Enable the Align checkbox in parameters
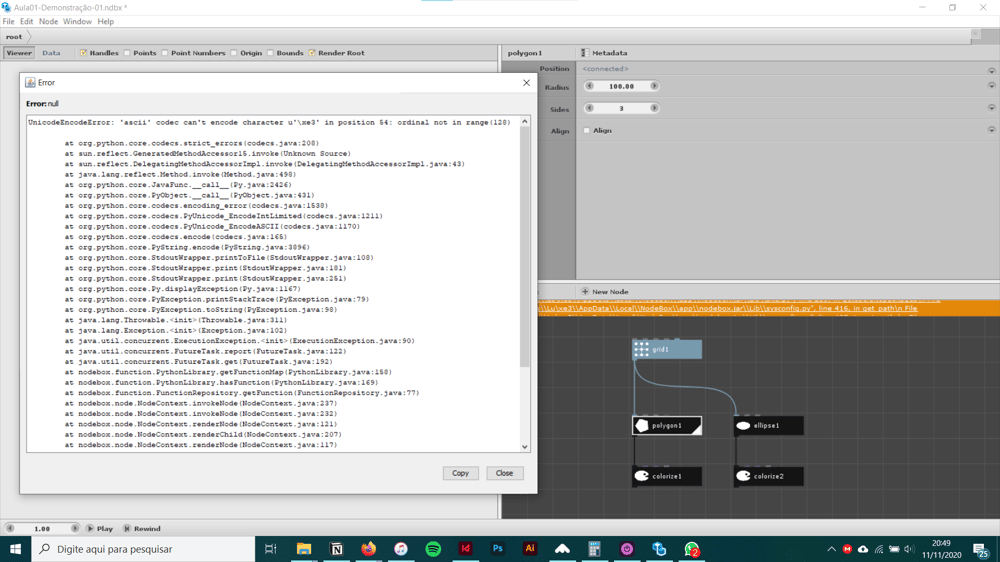 tap(587, 131)
